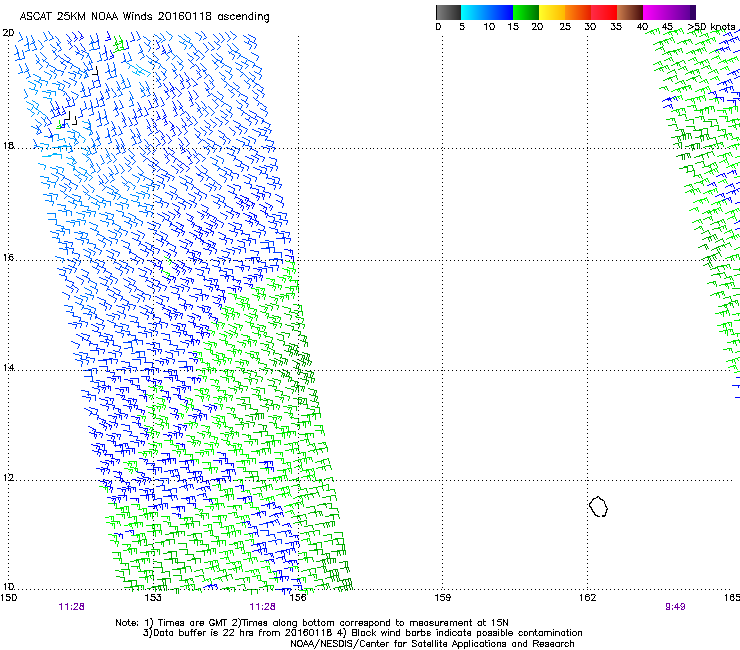Click the latitude label 16
Screen dimensions: 740x650
pos(8,258)
